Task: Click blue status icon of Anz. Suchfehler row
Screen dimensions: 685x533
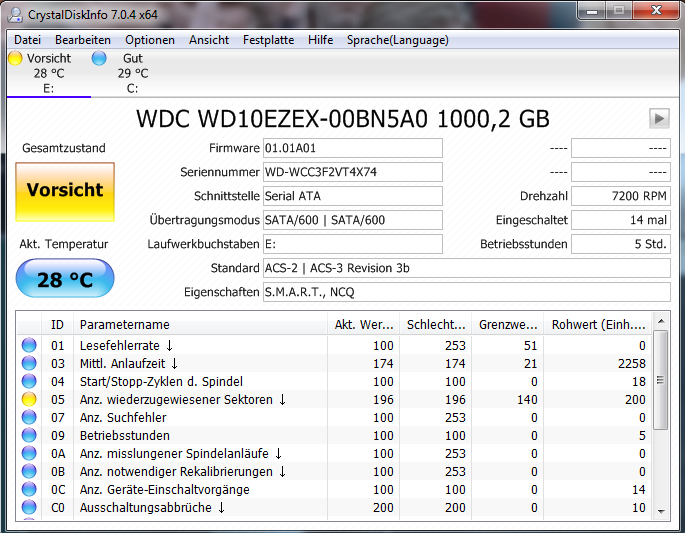Action: 29,417
